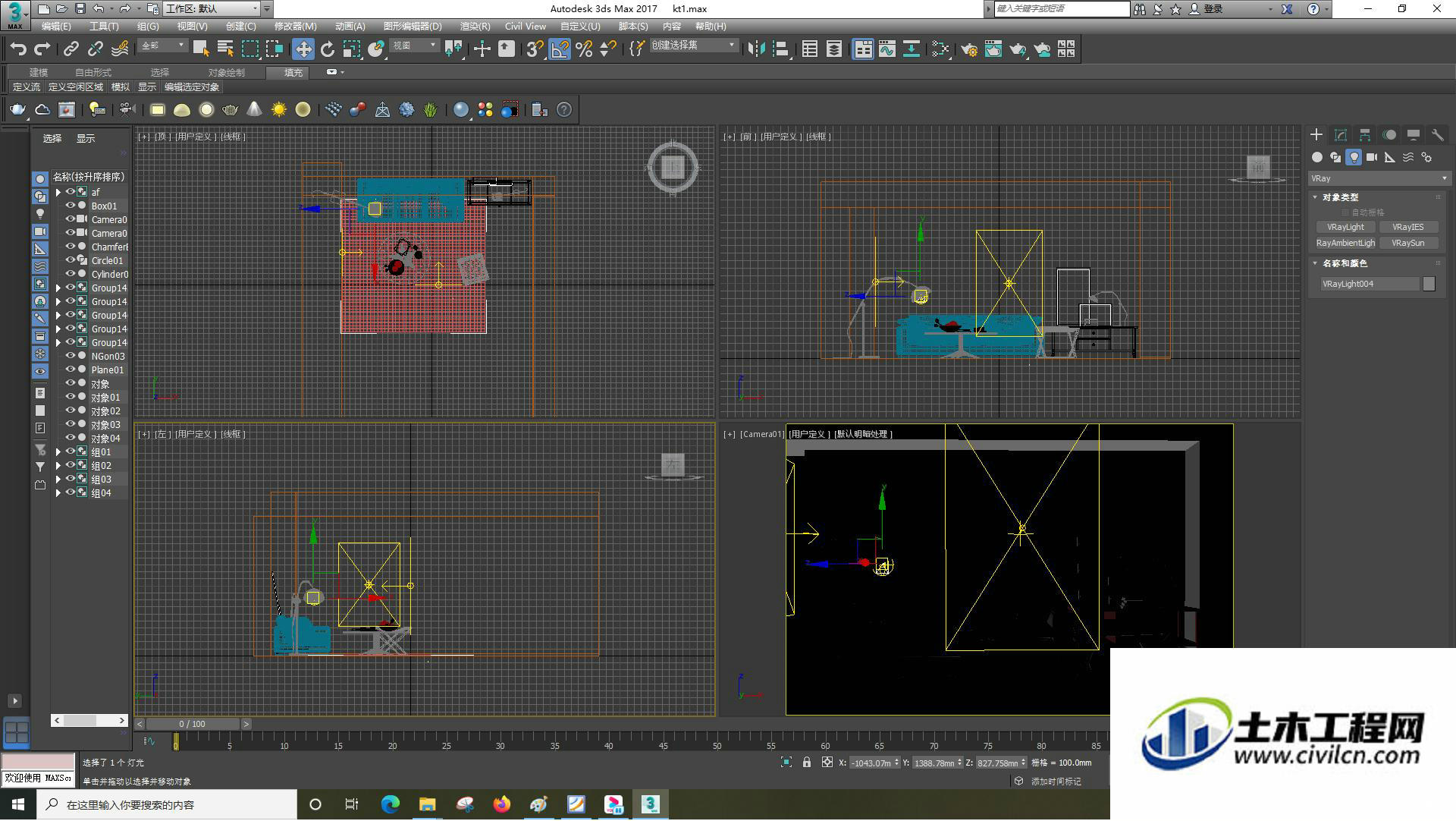Click the 模拟 button
This screenshot has width=1456, height=821.
click(x=121, y=87)
